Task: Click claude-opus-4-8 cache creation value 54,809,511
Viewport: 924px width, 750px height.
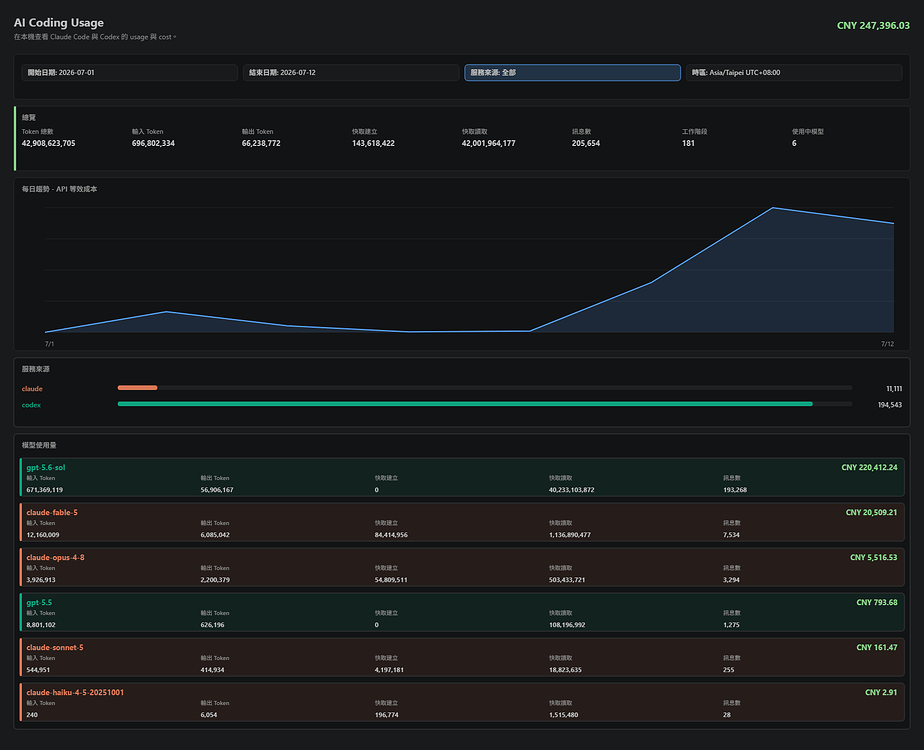Action: [391, 580]
